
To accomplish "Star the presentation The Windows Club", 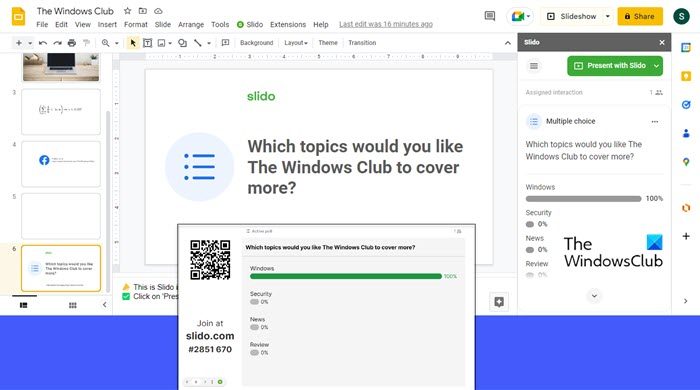I will (x=127, y=11).
